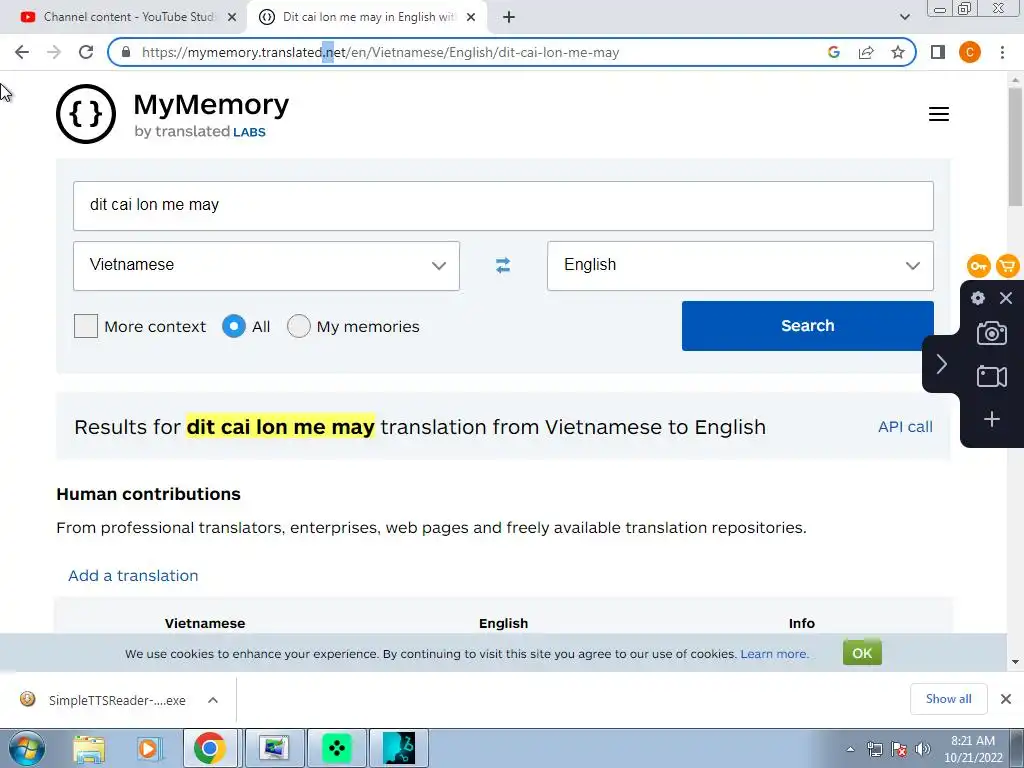Viewport: 1024px width, 768px height.
Task: Open the Chrome profile avatar C
Action: (970, 52)
